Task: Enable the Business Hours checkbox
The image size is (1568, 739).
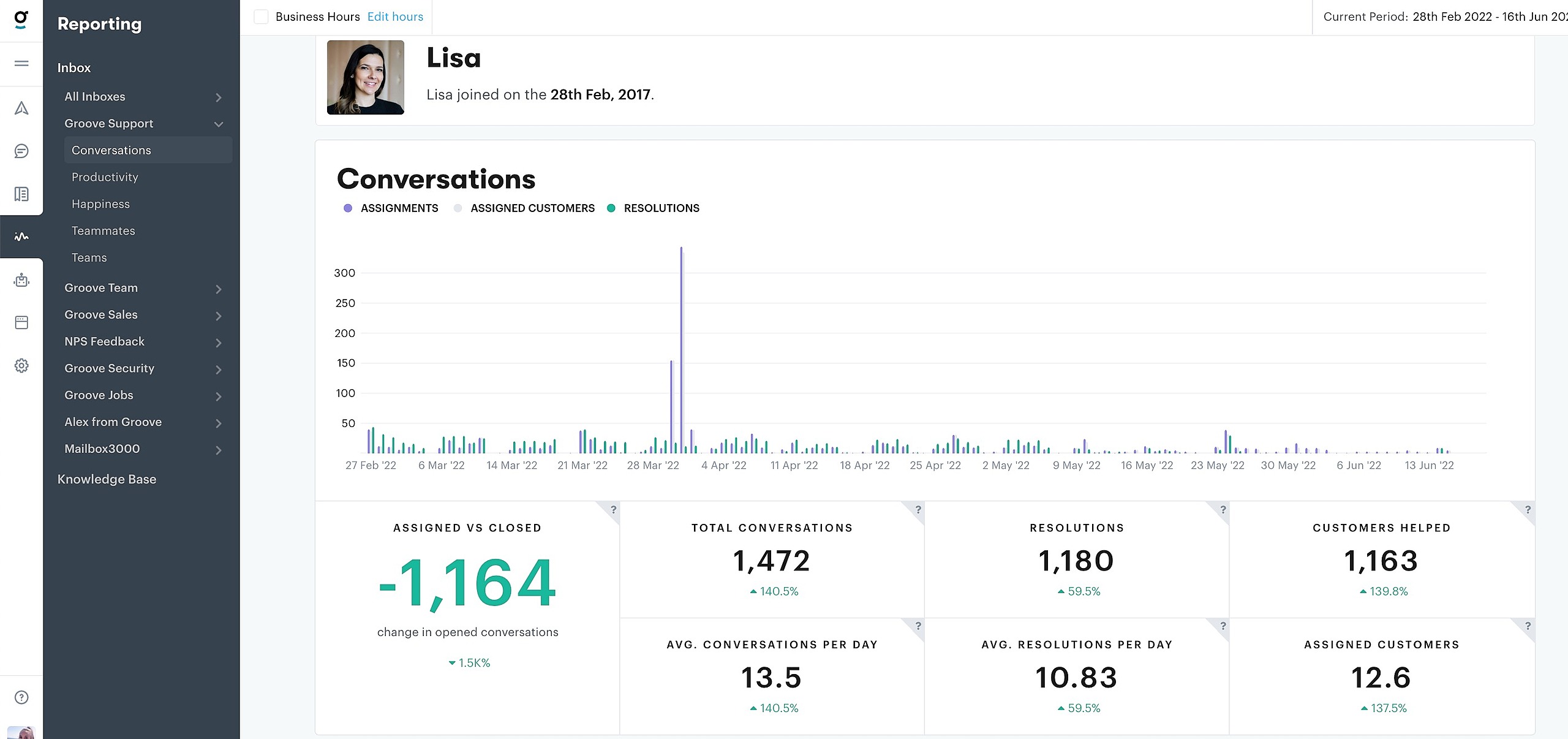Action: (x=262, y=17)
